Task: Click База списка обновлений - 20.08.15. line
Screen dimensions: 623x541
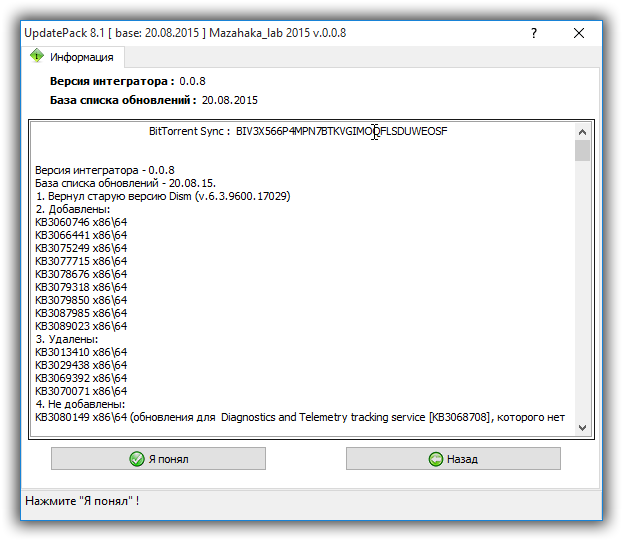Action: [x=125, y=184]
